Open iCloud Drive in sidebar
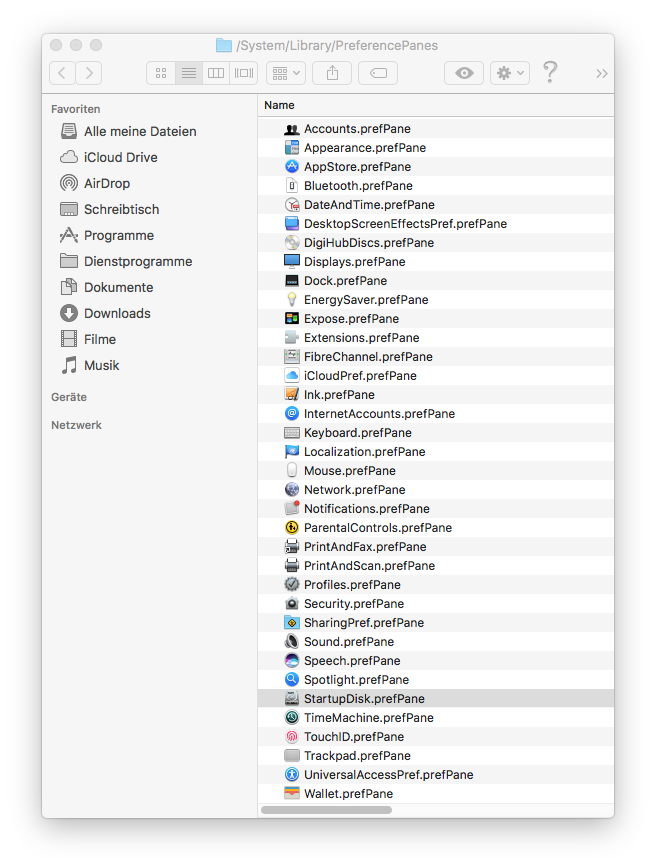656x868 pixels. coord(109,157)
